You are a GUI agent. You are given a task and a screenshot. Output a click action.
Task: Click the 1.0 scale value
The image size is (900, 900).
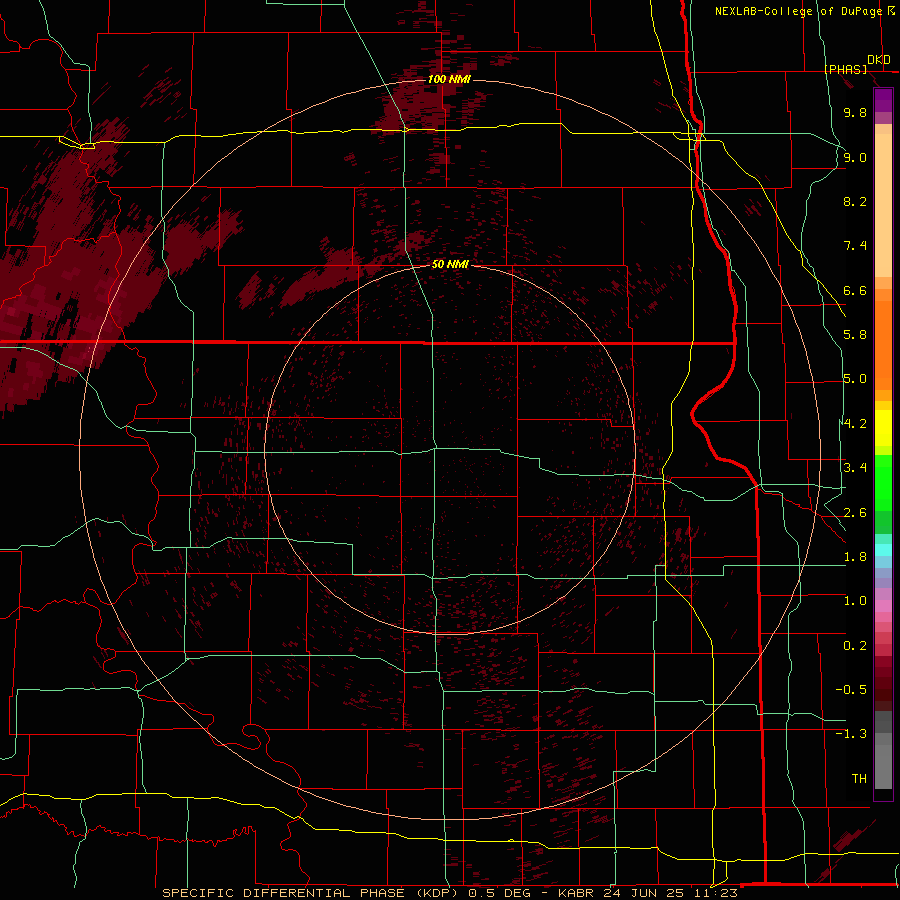pos(855,601)
